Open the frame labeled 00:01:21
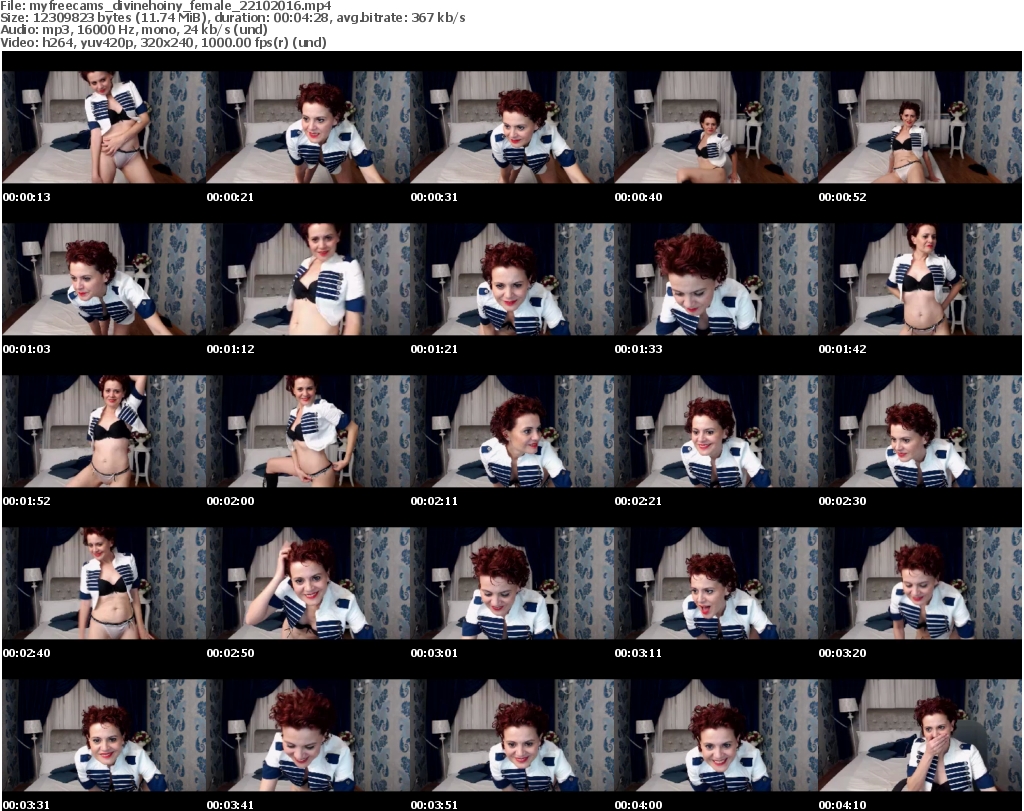Image resolution: width=1024 pixels, height=811 pixels. (x=512, y=278)
